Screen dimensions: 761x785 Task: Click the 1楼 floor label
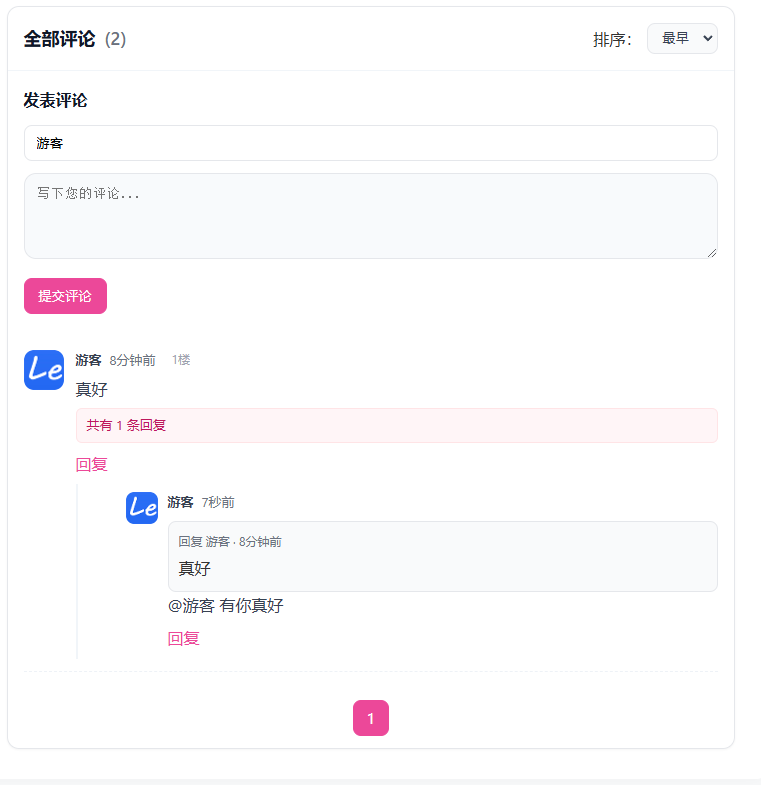181,360
